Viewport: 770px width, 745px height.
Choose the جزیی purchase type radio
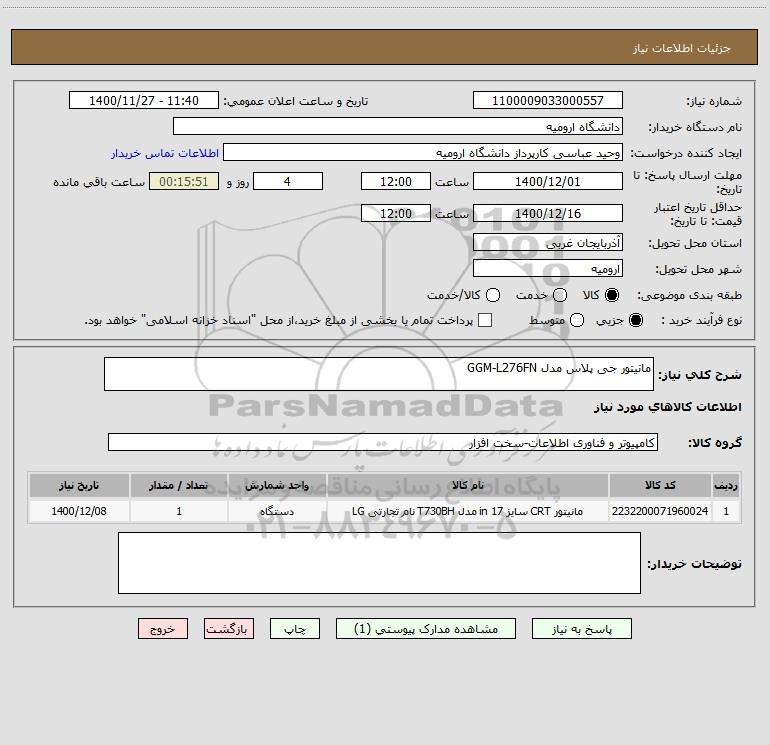[636, 320]
